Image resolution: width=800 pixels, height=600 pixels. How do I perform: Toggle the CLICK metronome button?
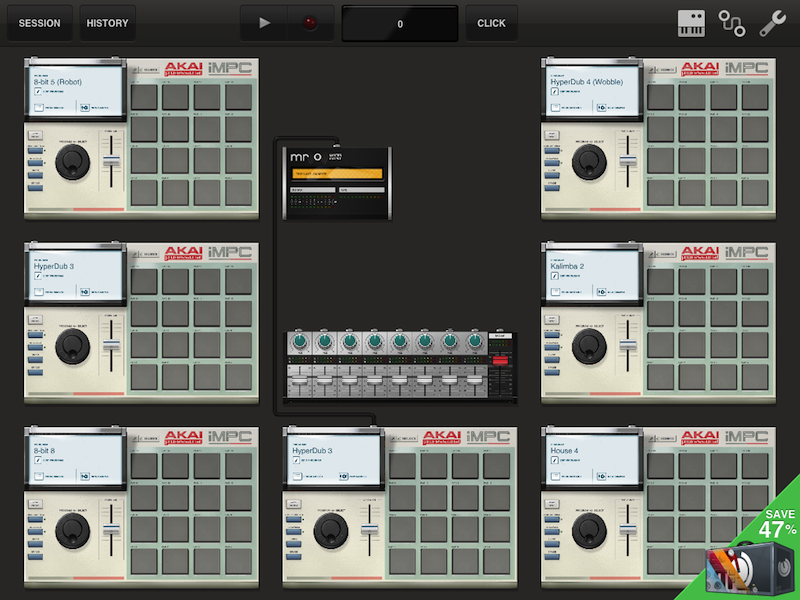point(491,23)
